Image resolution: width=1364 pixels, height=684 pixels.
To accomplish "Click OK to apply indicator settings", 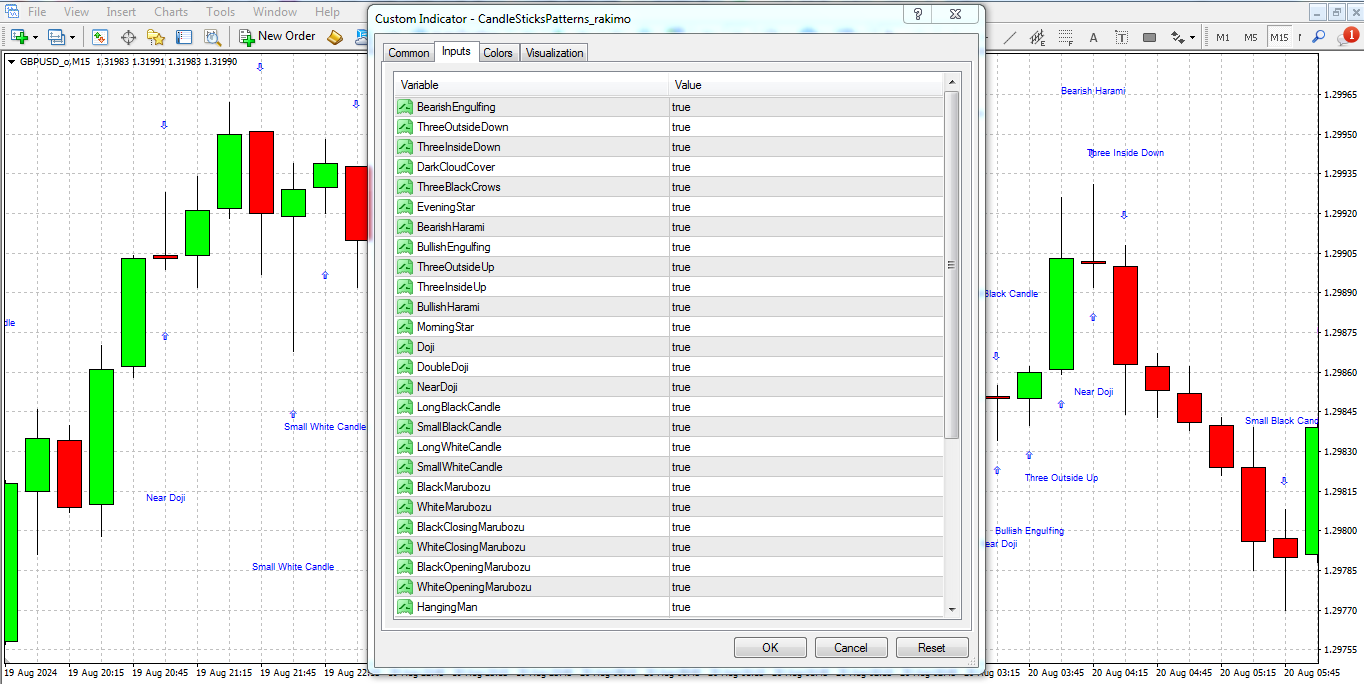I will point(770,647).
